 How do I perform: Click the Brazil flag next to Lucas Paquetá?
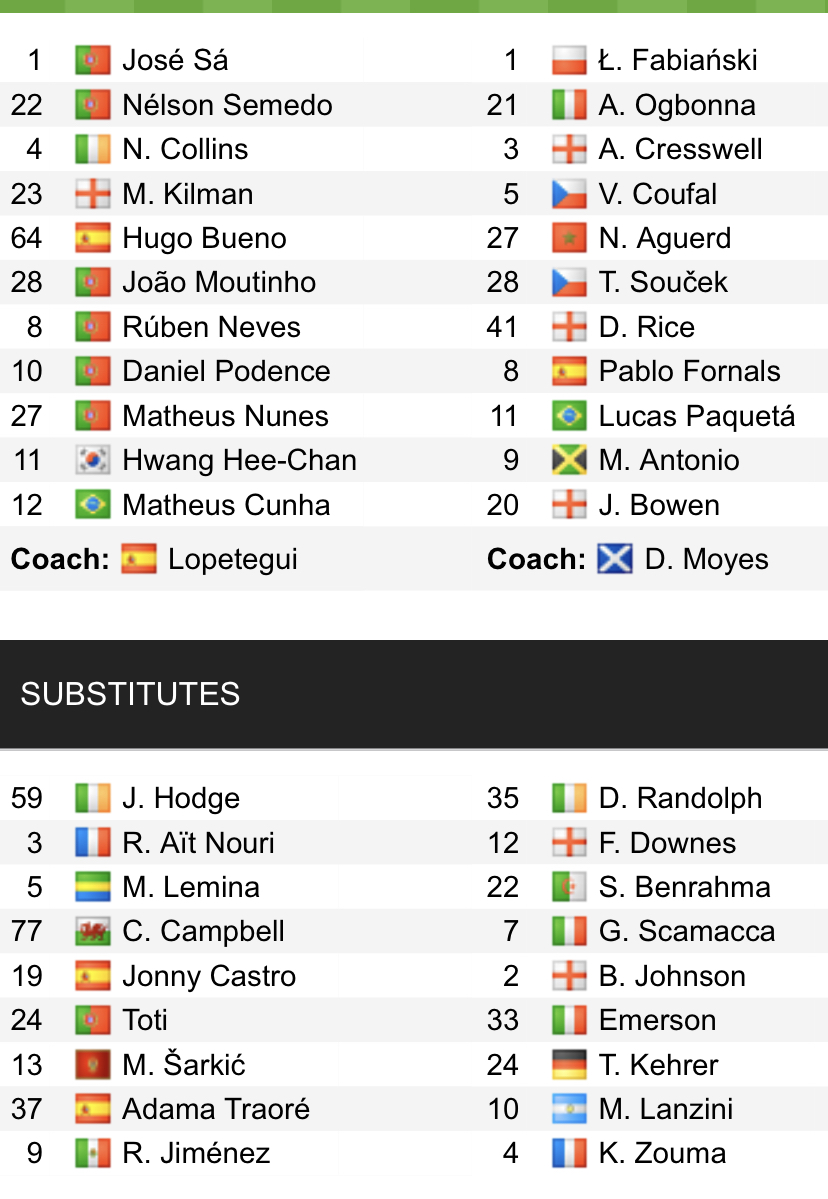[569, 416]
